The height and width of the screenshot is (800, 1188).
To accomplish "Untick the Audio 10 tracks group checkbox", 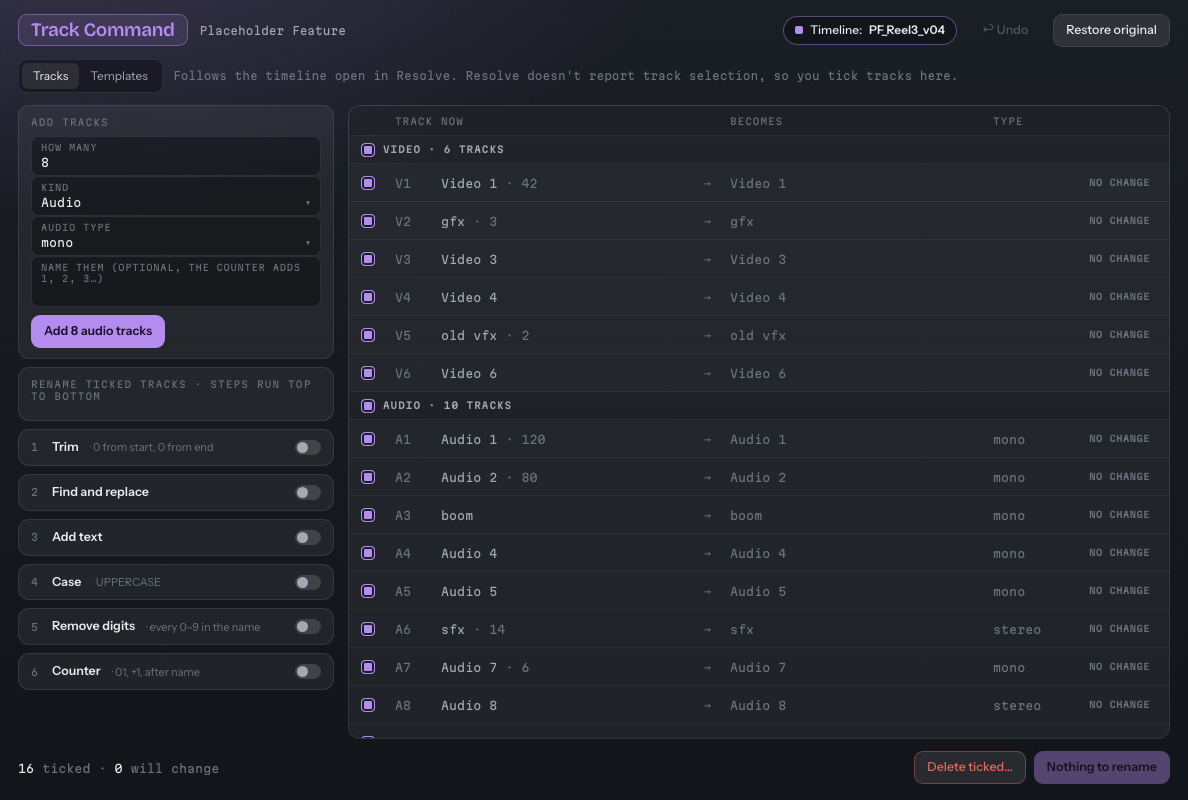I will [x=368, y=406].
